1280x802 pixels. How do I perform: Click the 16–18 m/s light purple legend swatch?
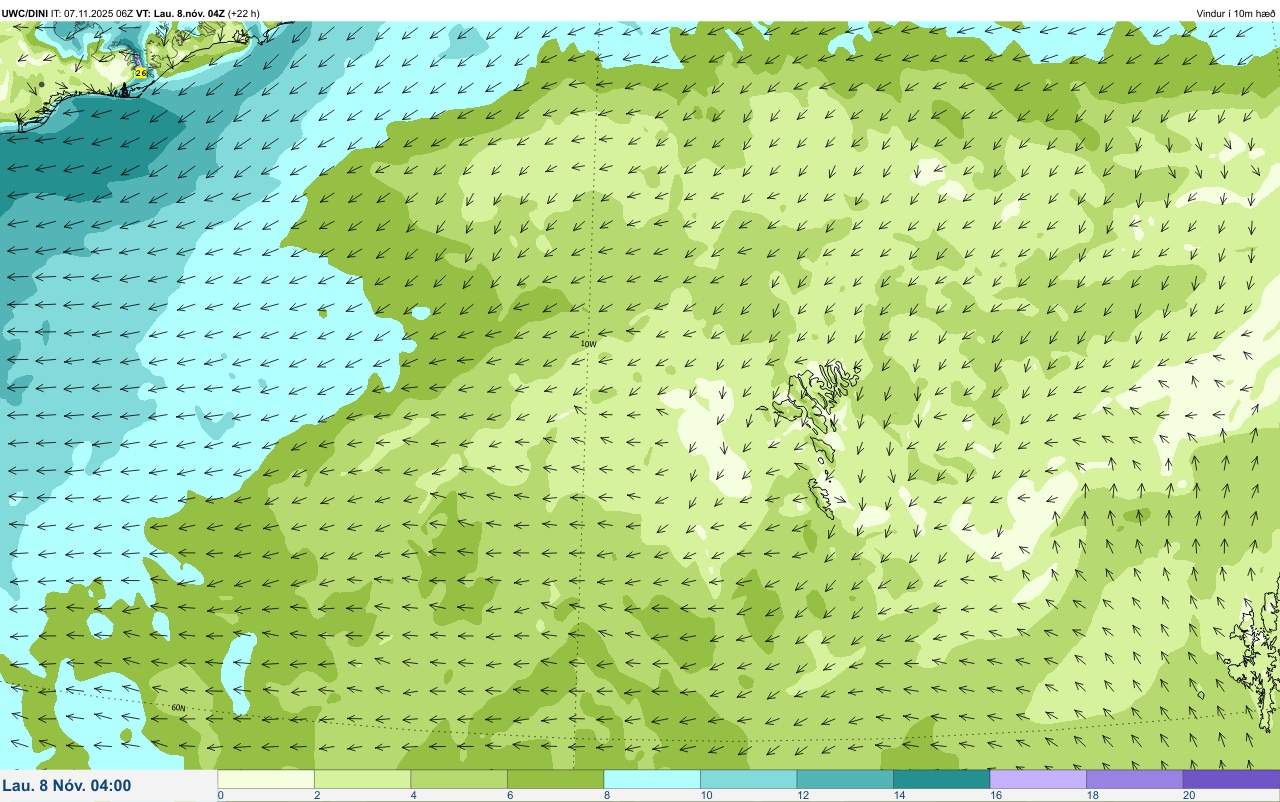tap(1038, 779)
